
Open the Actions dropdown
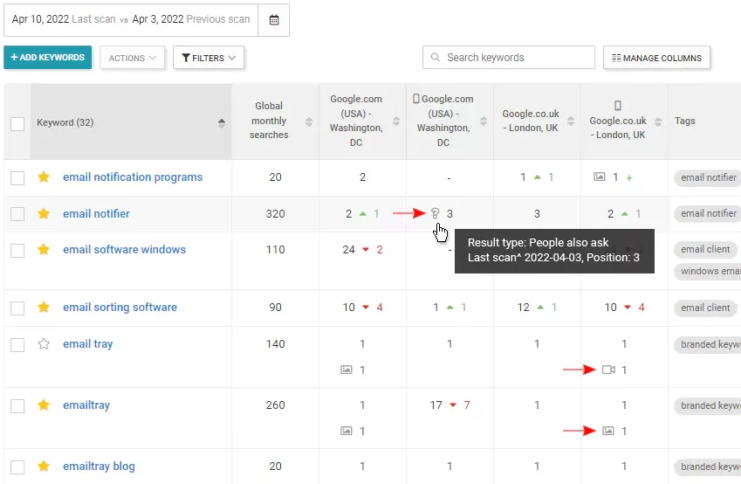click(x=132, y=58)
